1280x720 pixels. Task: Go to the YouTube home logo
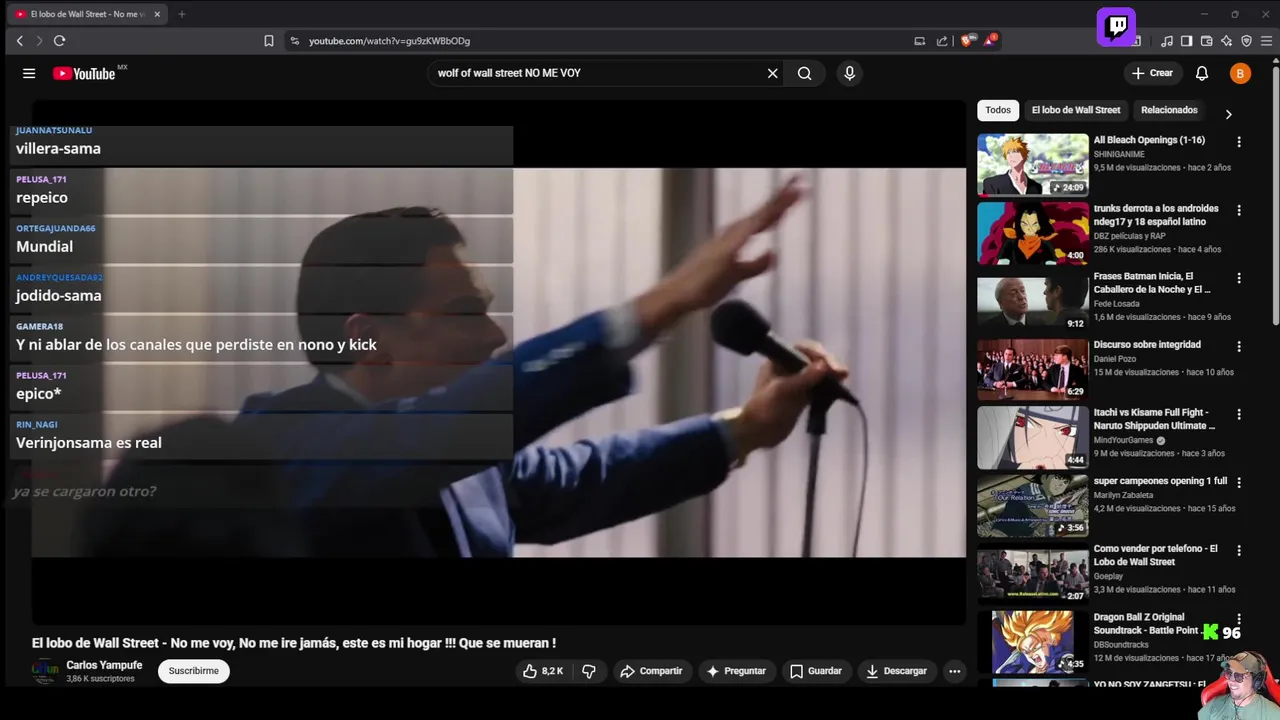point(84,73)
